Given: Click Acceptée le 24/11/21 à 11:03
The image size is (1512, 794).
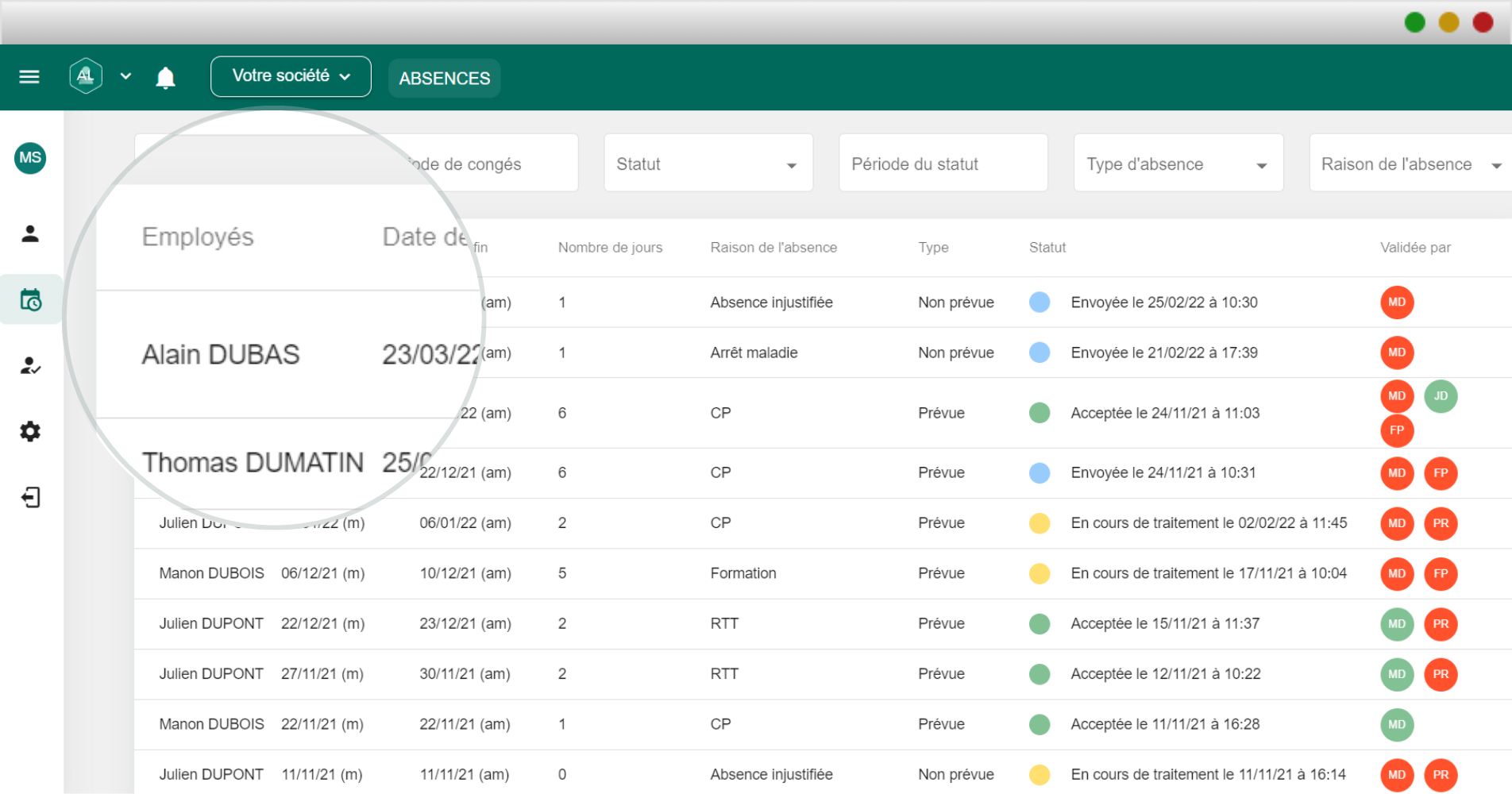Looking at the screenshot, I should pyautogui.click(x=1165, y=413).
